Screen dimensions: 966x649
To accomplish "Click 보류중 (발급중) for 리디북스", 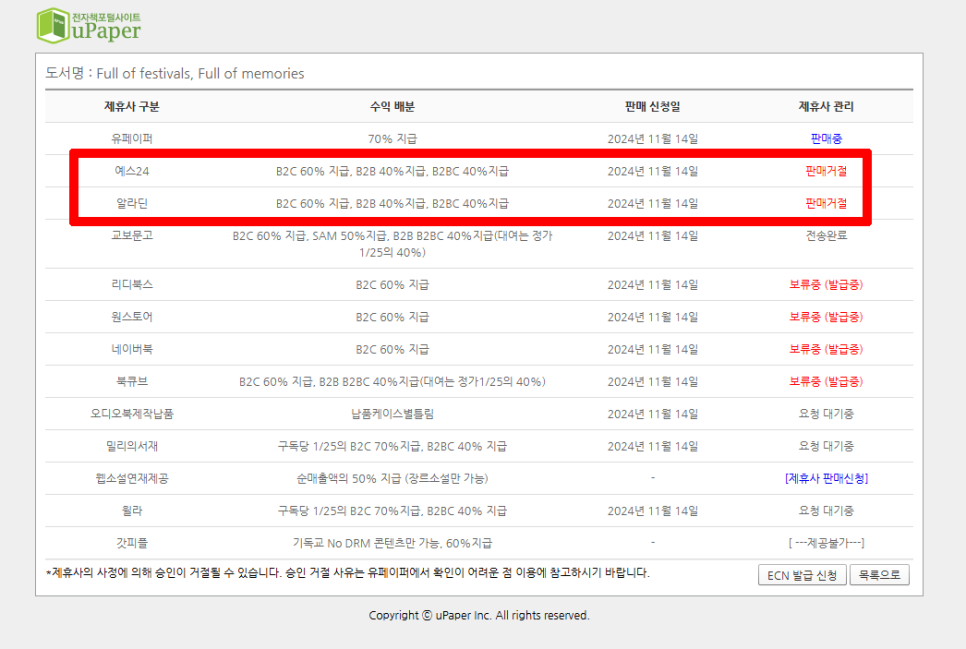I will (x=826, y=285).
